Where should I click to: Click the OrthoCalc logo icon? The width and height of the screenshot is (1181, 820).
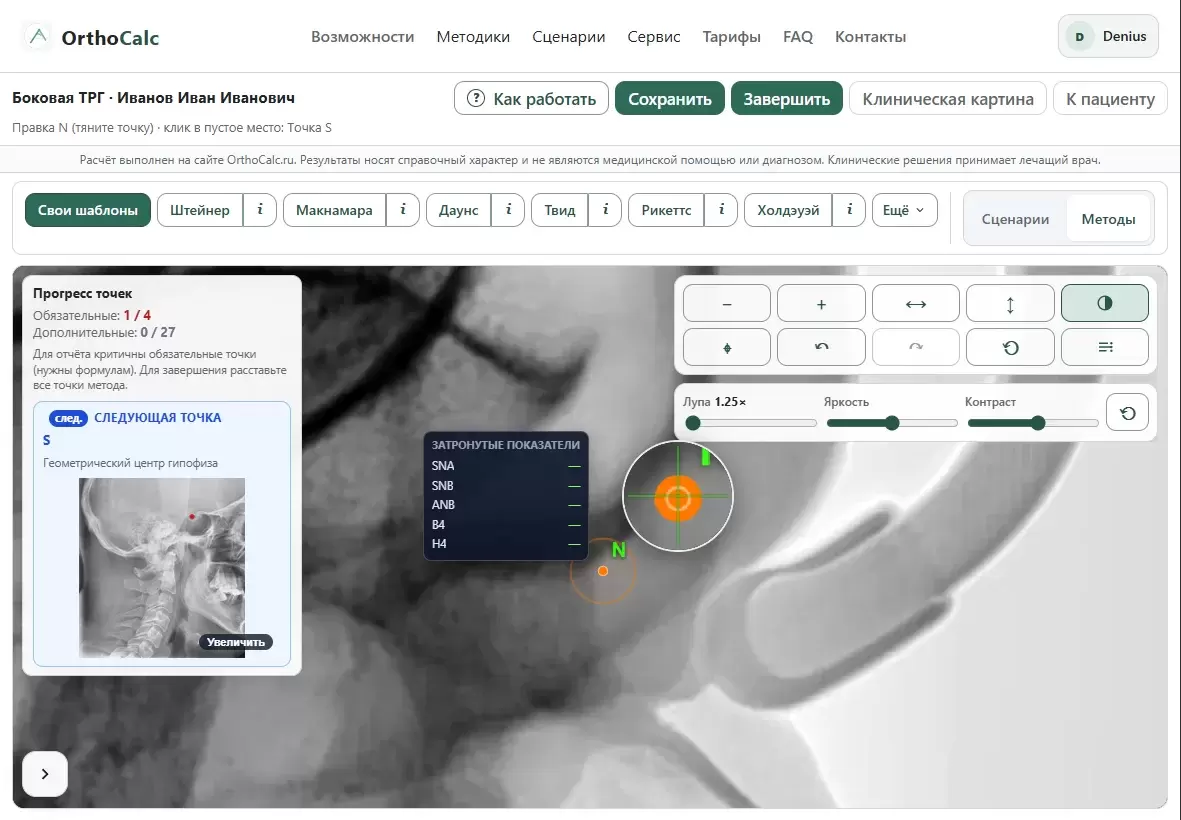click(x=38, y=36)
